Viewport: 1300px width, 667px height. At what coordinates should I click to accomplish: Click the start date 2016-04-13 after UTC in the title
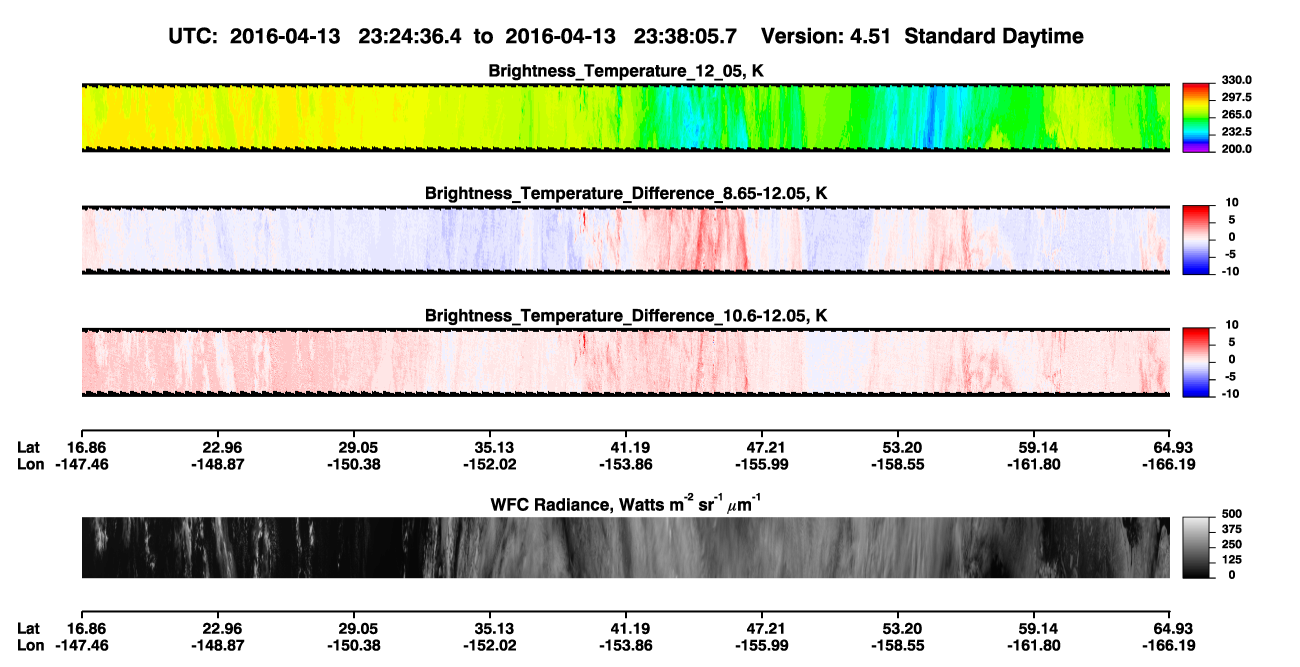(x=285, y=36)
